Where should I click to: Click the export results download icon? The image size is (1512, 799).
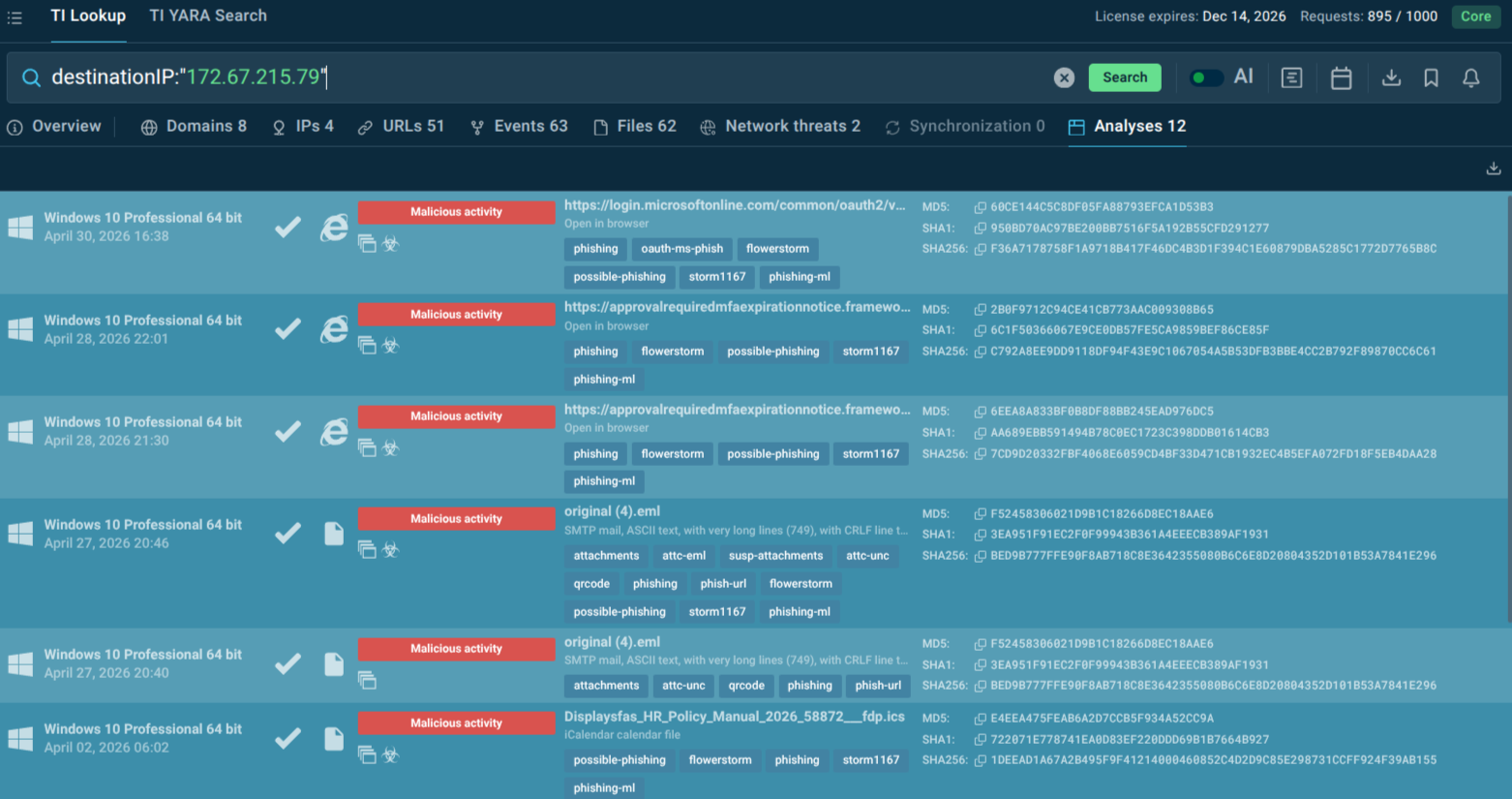coord(1494,169)
